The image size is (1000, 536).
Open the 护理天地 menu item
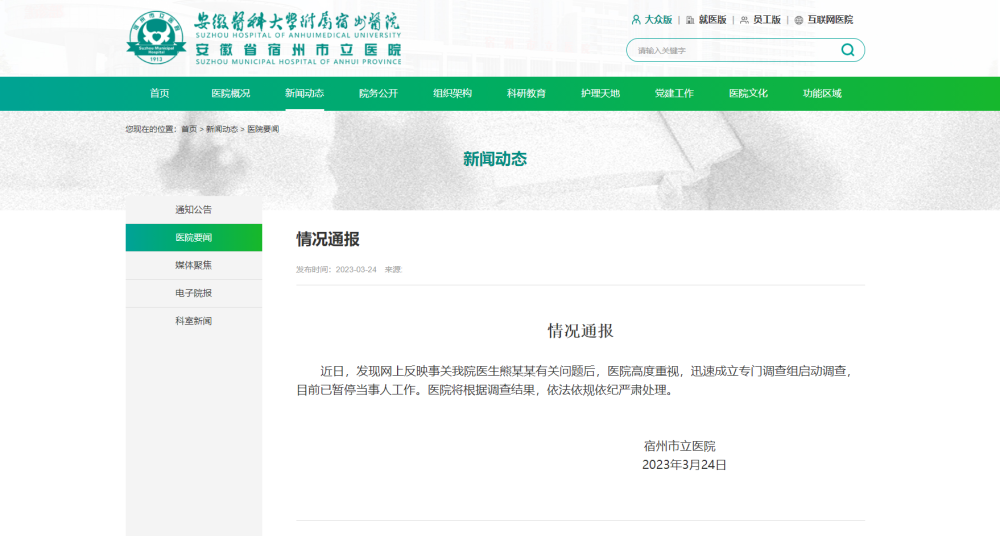(x=600, y=93)
